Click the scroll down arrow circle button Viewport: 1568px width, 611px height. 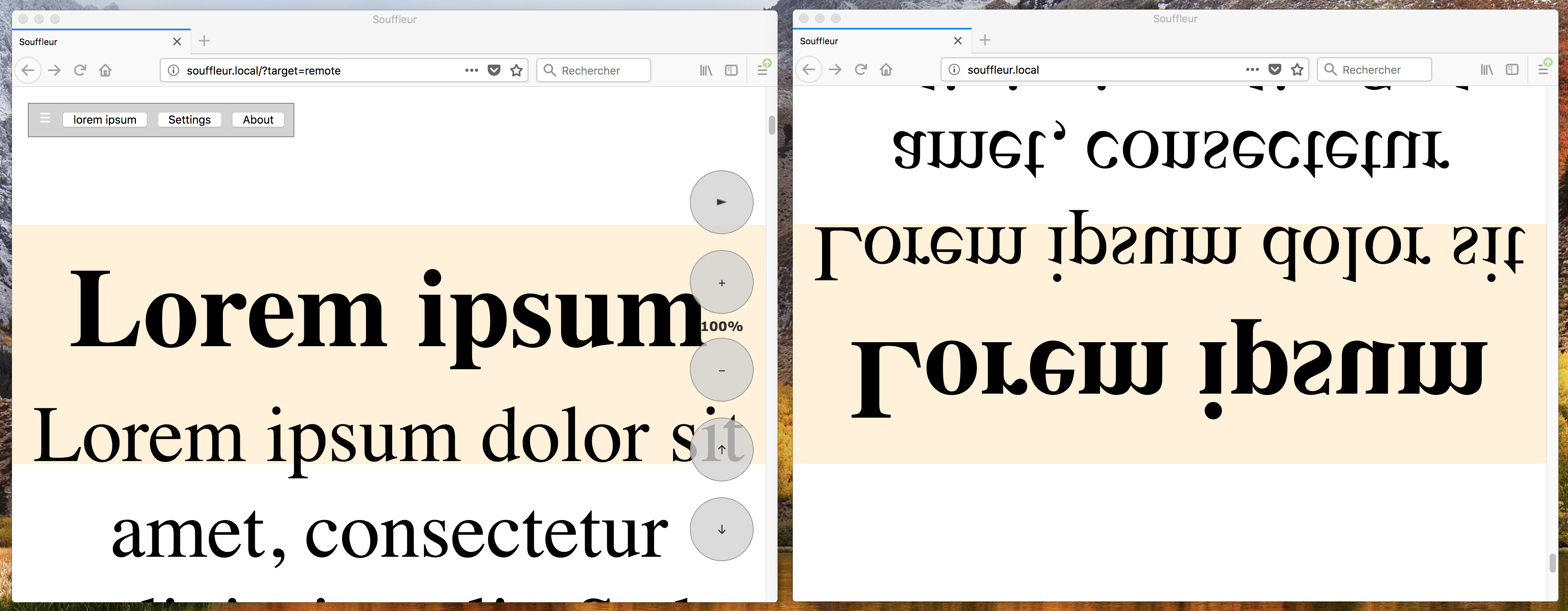721,530
